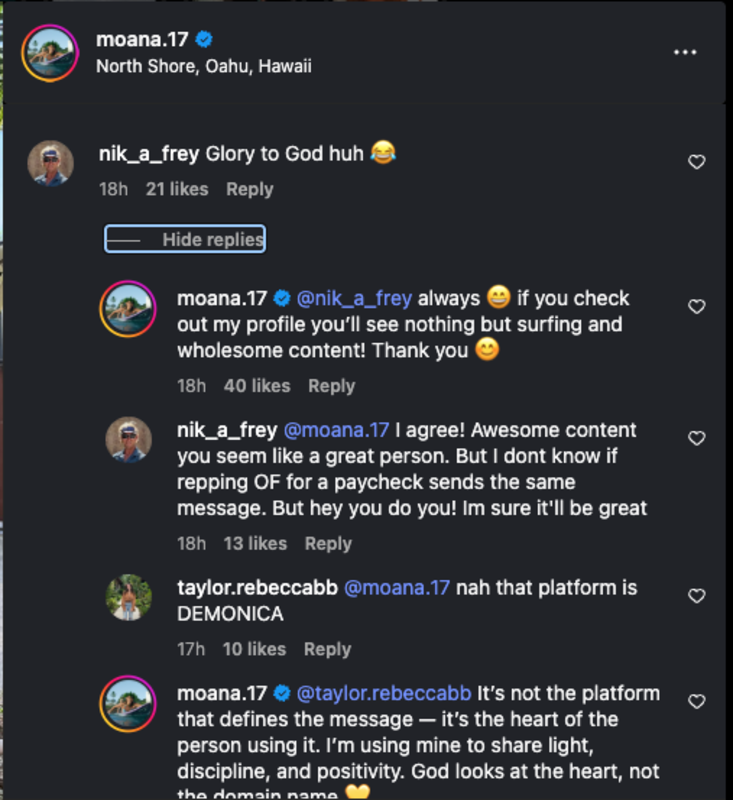
Task: Reply to taylor.rebeccabb's DEMONICA comment
Action: pyautogui.click(x=327, y=649)
